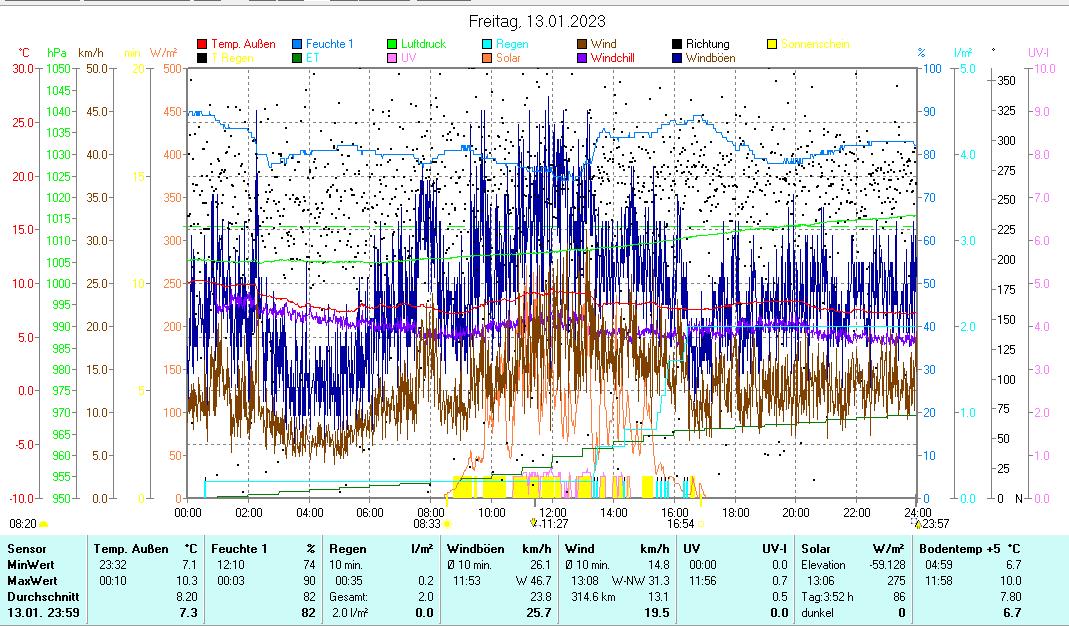This screenshot has width=1069, height=626.
Task: Click the hPa axis unit label
Action: click(x=57, y=52)
